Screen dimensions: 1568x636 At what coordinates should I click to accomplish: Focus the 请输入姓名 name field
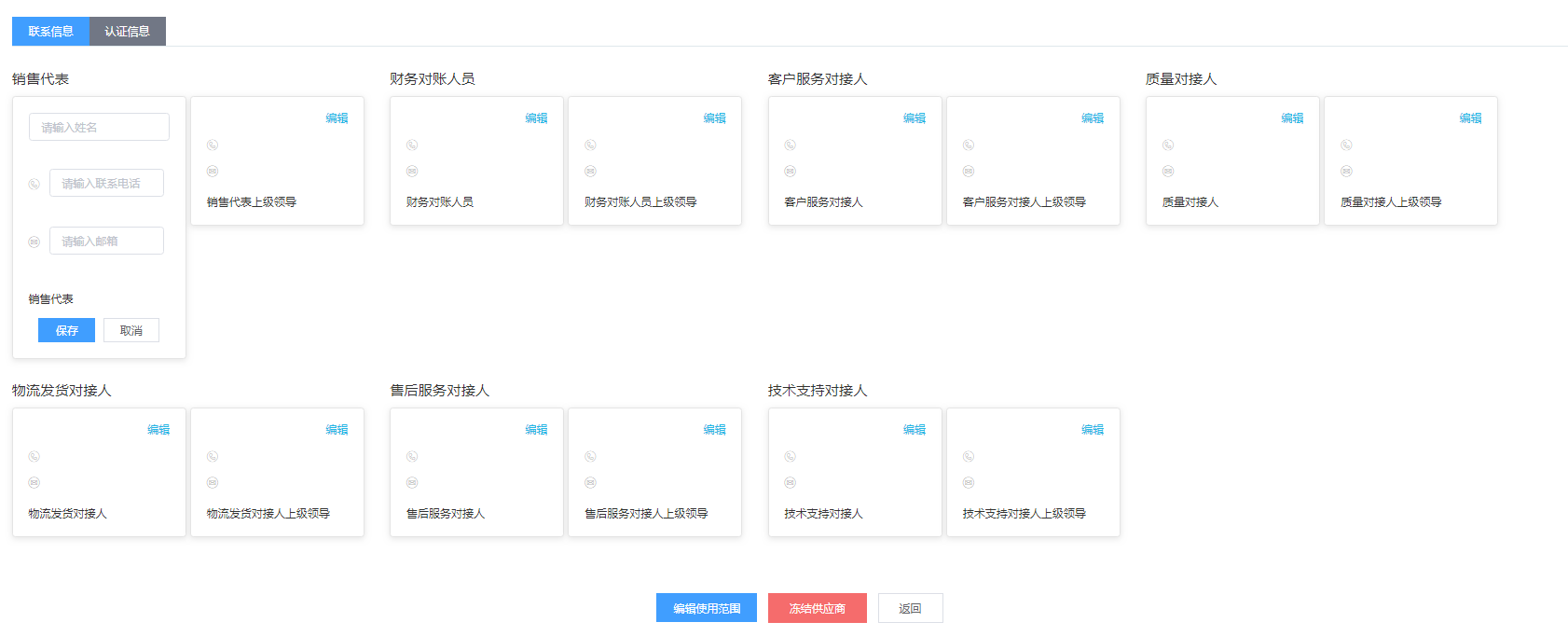pyautogui.click(x=99, y=127)
